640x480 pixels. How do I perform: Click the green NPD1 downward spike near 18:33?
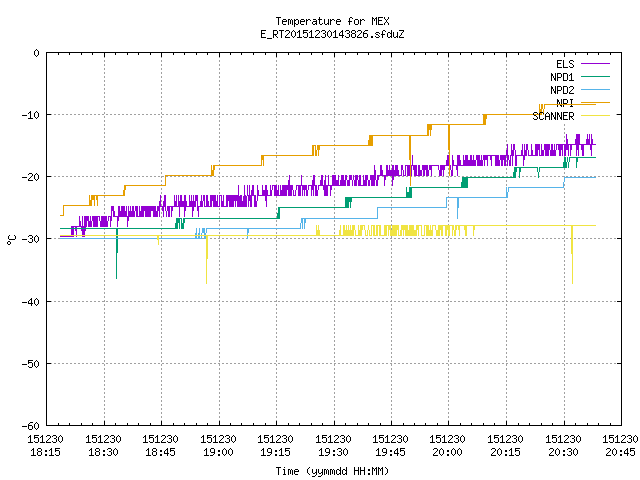tap(117, 254)
